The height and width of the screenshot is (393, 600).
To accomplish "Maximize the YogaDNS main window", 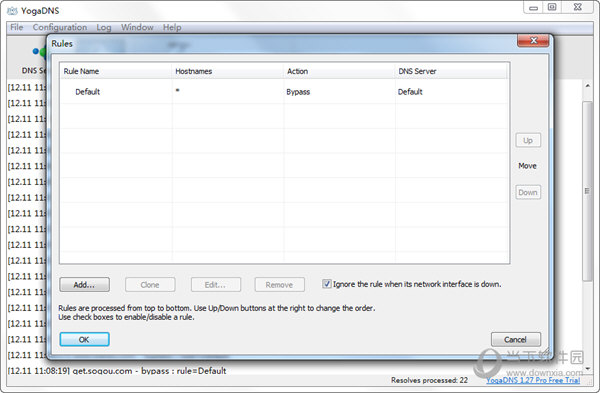I will (x=552, y=7).
